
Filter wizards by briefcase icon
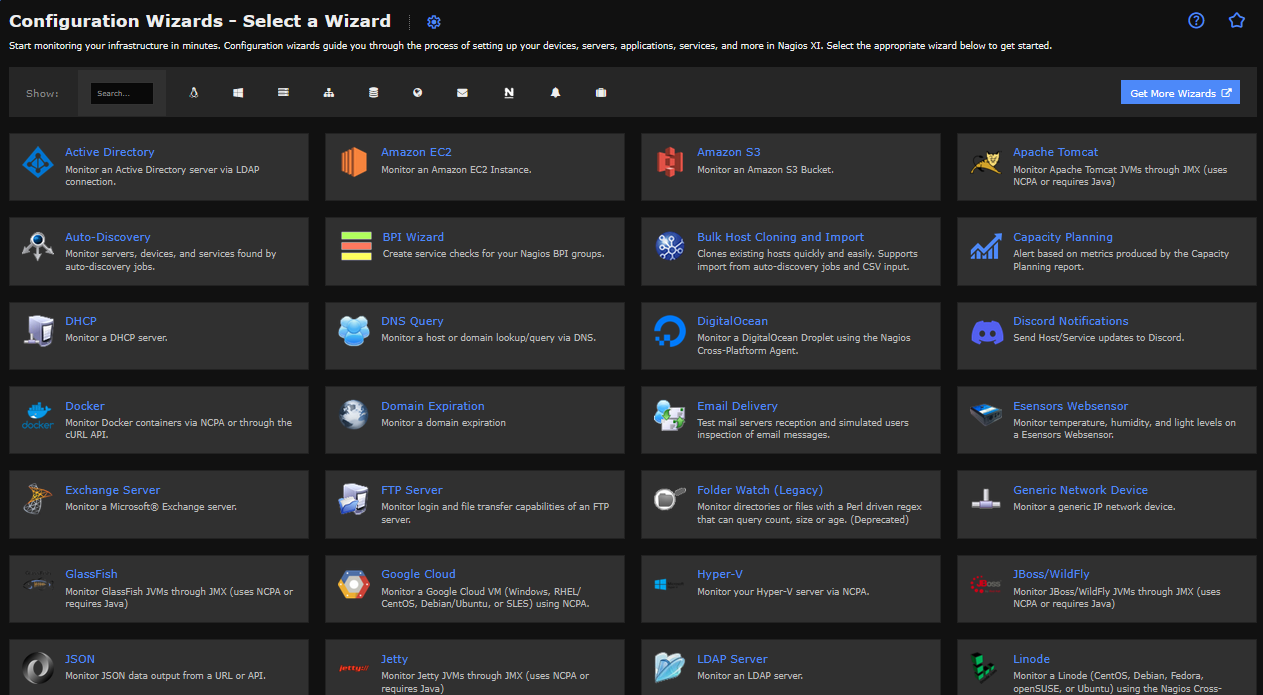point(600,93)
